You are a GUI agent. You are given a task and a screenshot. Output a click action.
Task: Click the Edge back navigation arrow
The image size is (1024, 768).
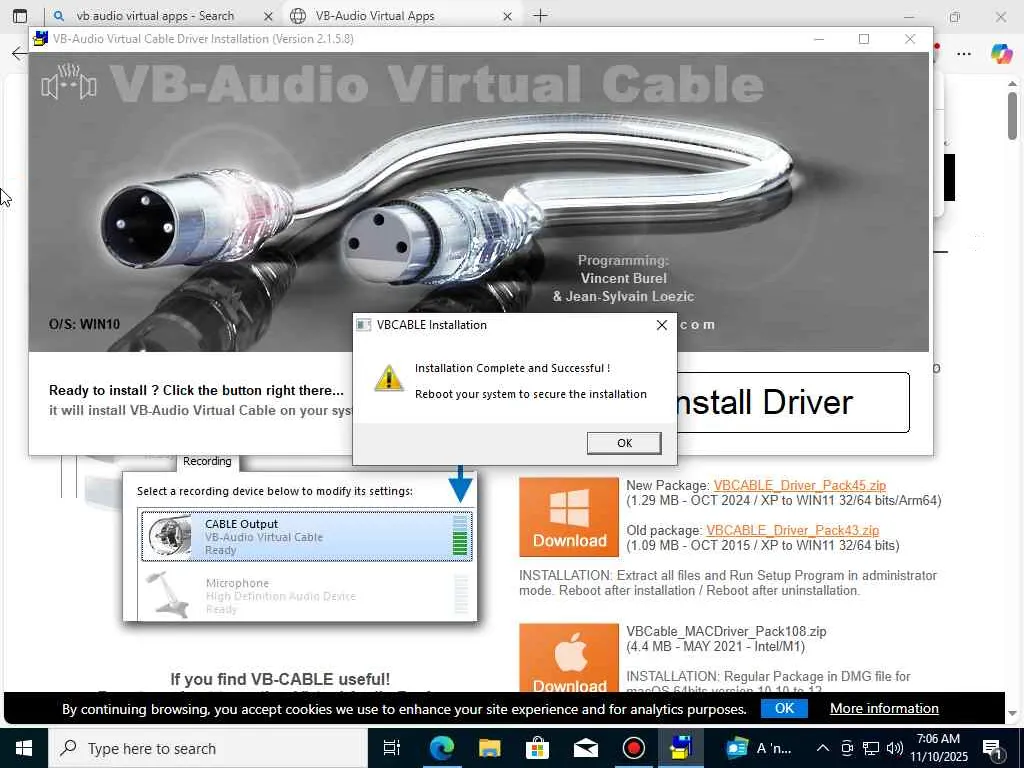pos(19,54)
